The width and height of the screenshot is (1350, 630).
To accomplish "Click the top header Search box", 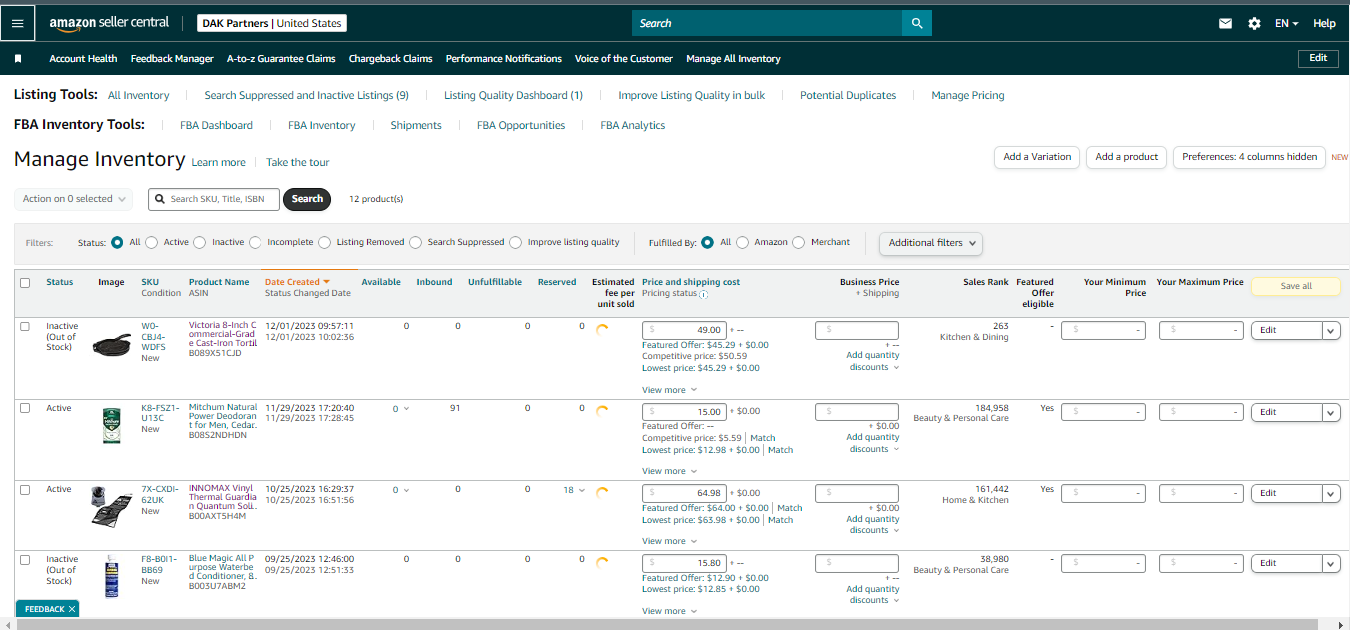I will (767, 23).
